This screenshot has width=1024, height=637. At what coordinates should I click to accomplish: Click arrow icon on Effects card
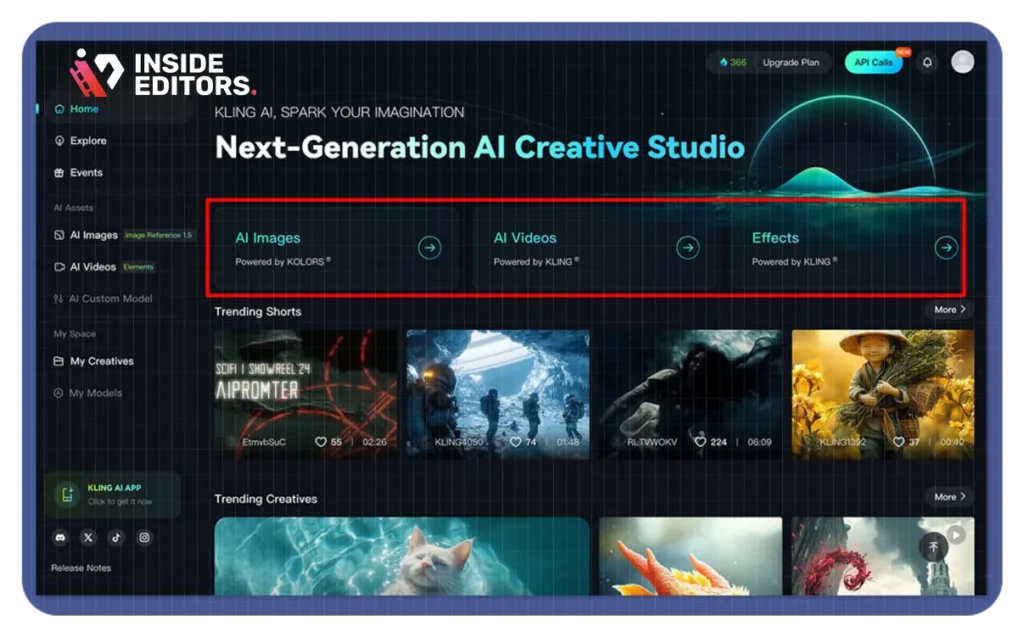point(946,248)
